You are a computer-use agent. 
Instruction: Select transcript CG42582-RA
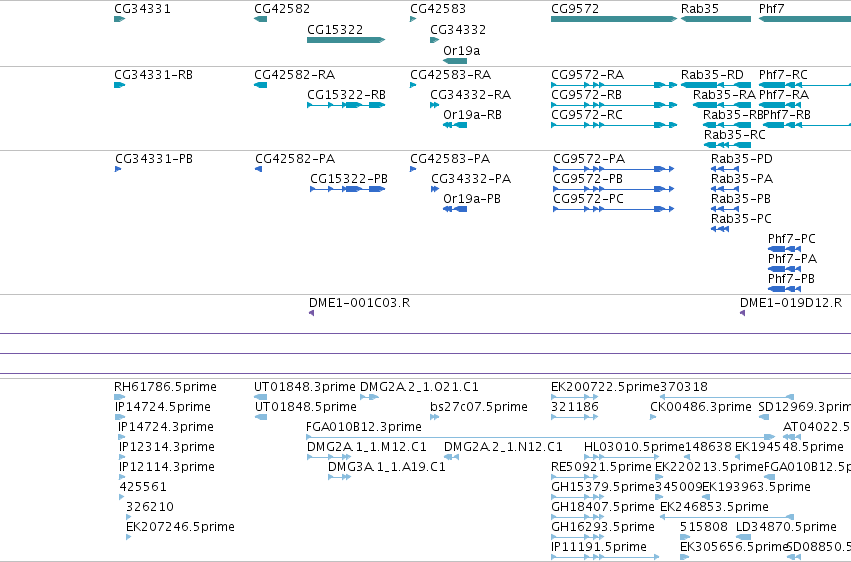[294, 74]
